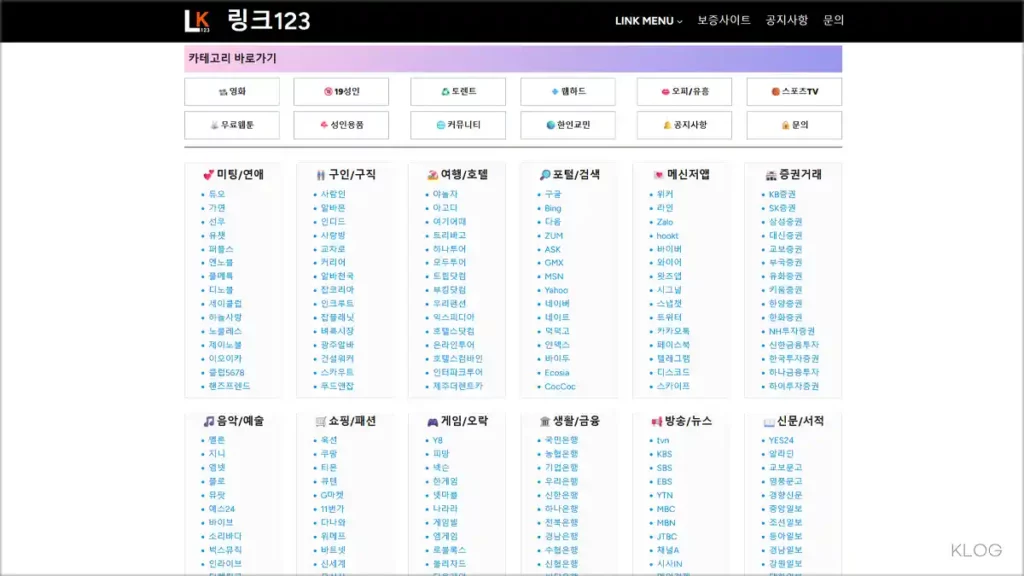Click the magnifier icon beside 포털/검색

tap(545, 175)
